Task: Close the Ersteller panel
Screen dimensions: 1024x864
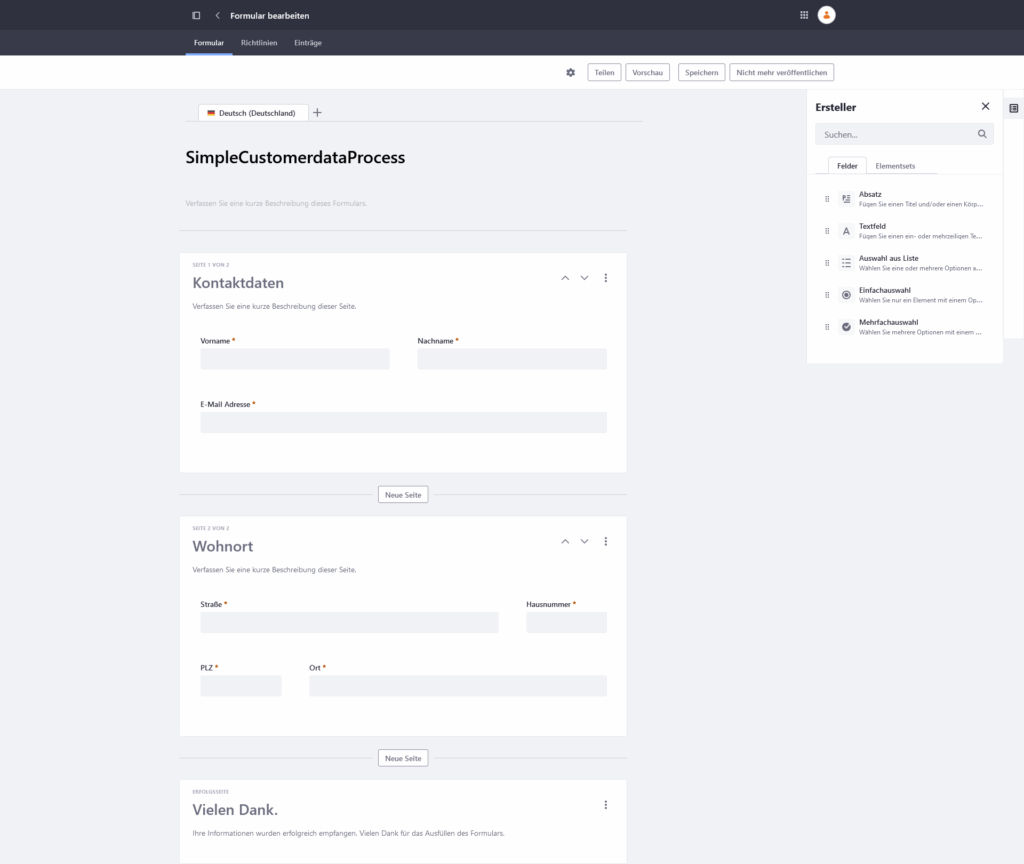Action: [985, 106]
